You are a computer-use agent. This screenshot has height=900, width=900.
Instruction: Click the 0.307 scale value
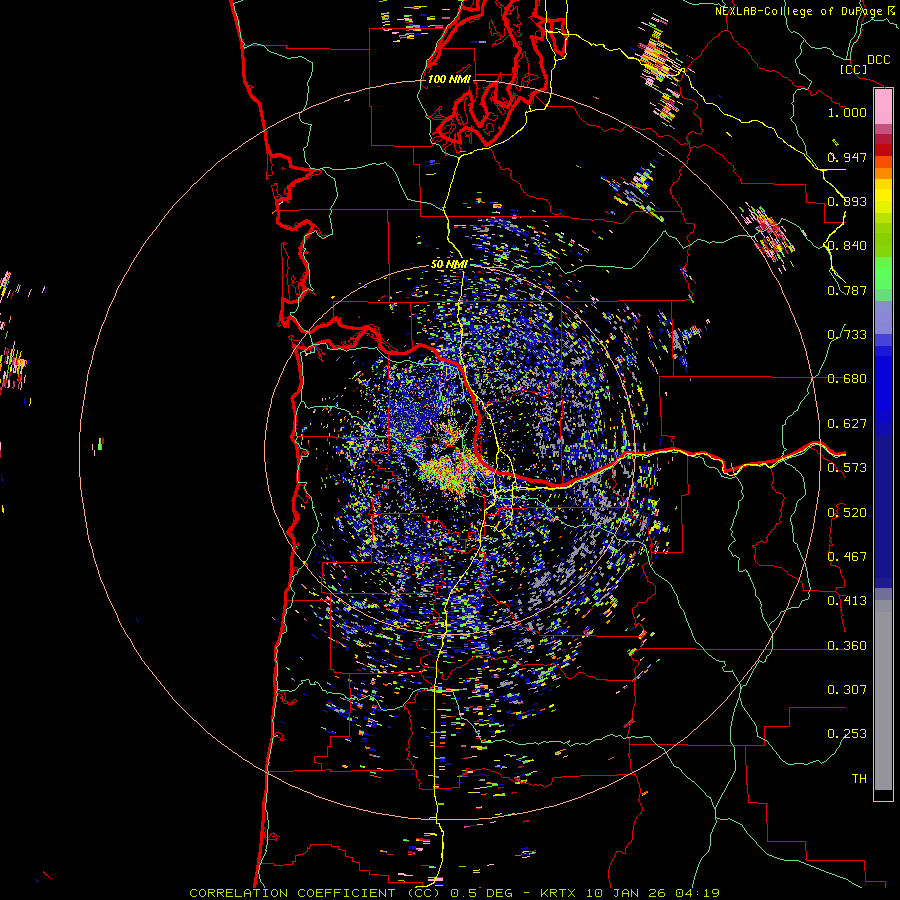tap(847, 690)
